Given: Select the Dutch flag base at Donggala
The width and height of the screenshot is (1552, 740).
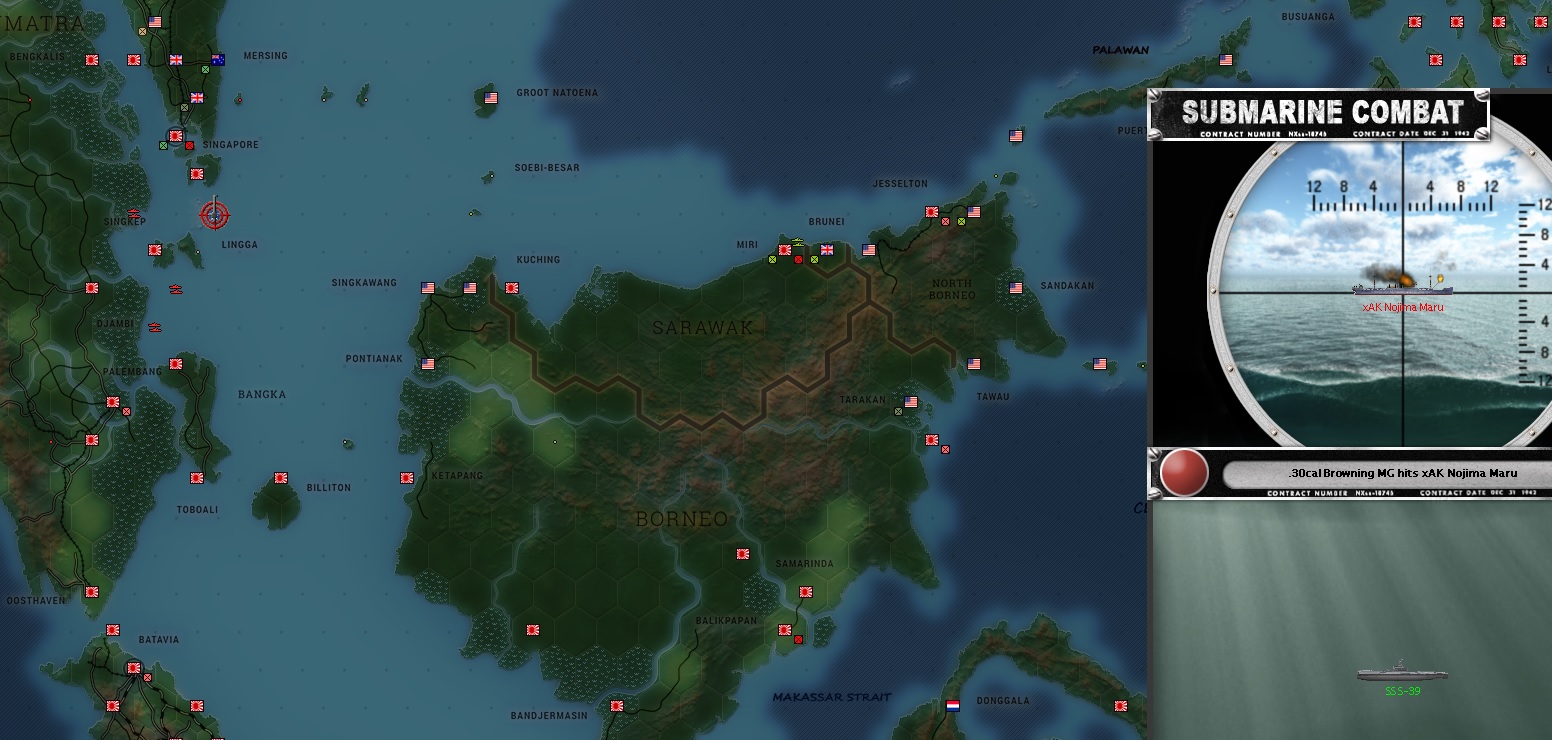Looking at the screenshot, I should 953,706.
